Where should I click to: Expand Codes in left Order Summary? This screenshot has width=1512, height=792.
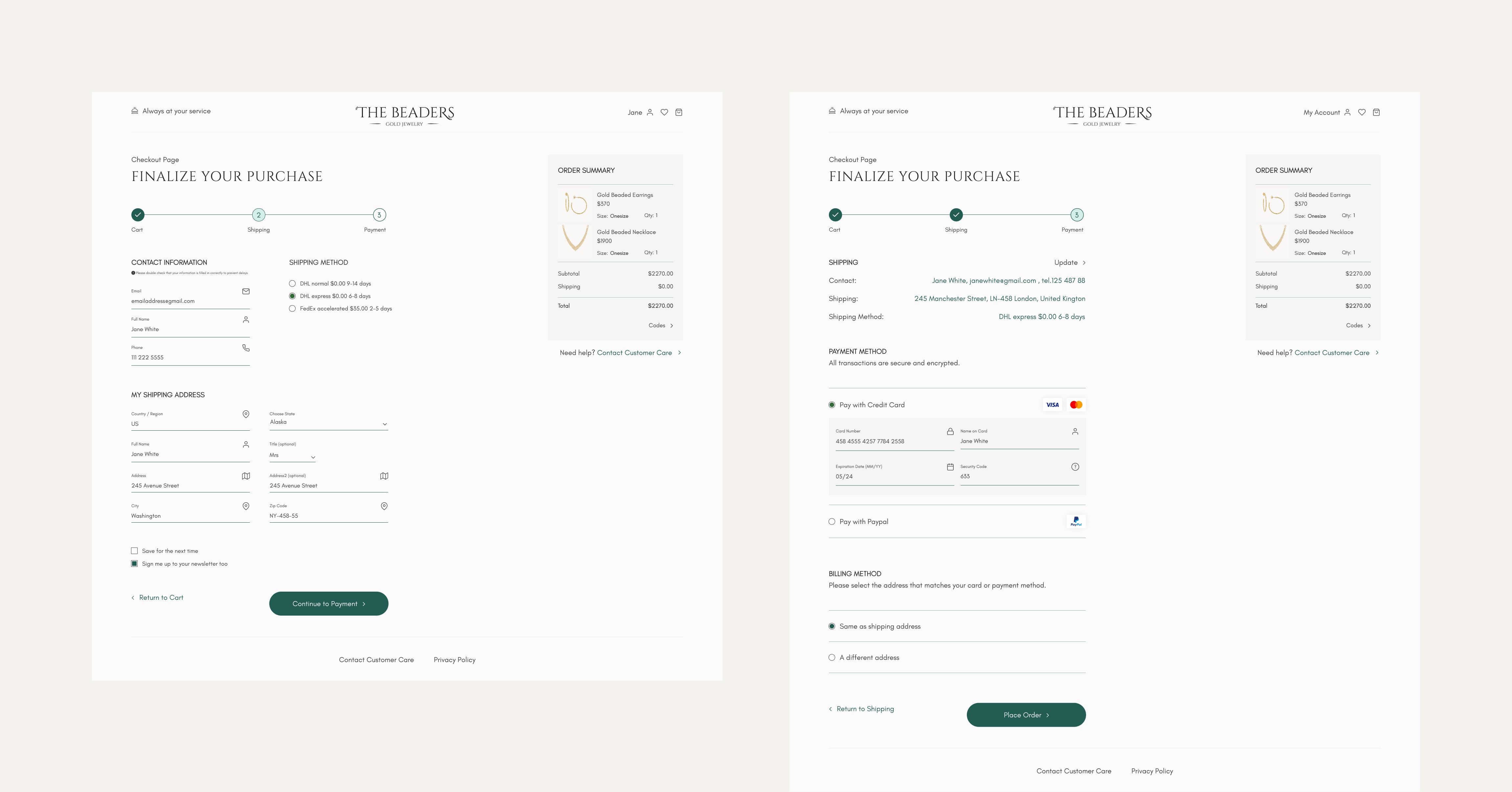(x=661, y=325)
